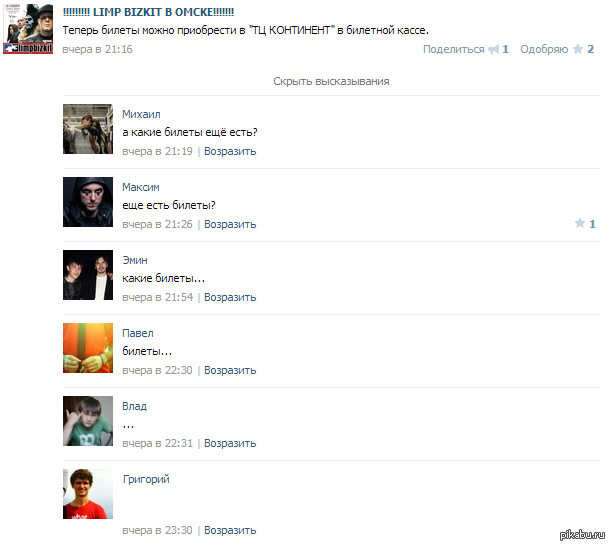
Task: Open Влад's avatar picture
Action: click(88, 421)
